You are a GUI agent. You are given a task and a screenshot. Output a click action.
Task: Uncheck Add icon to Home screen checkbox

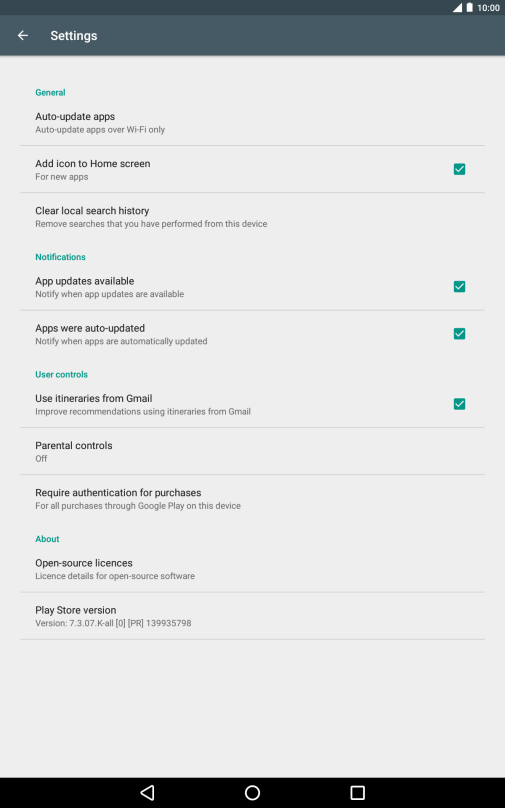(x=459, y=169)
